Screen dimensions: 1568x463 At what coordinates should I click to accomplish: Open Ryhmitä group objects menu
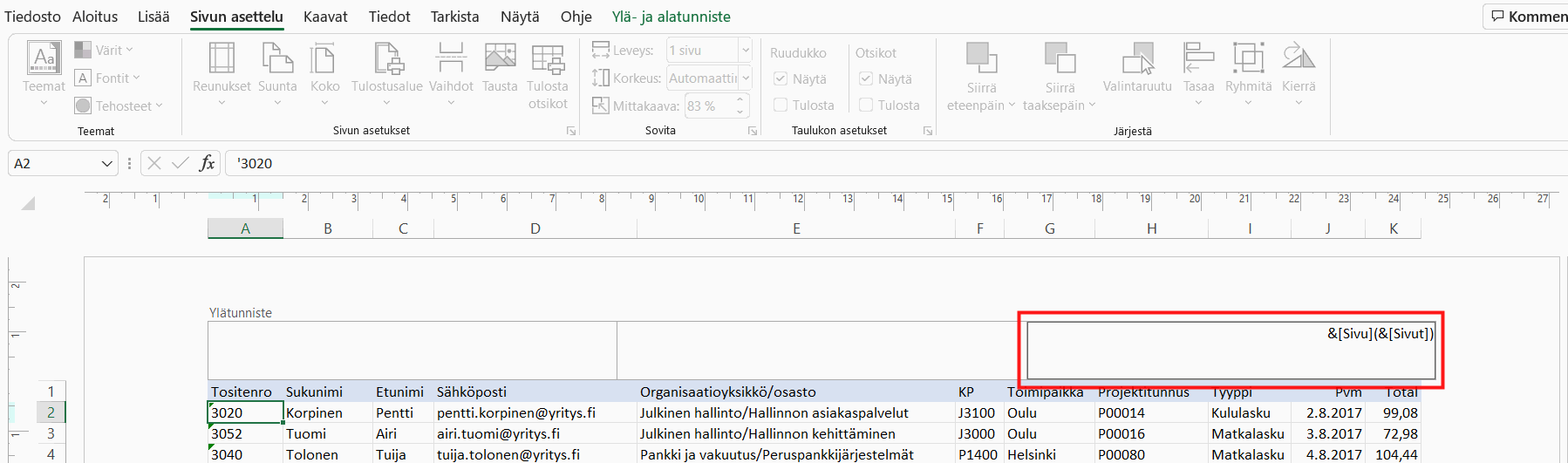coord(1248,74)
